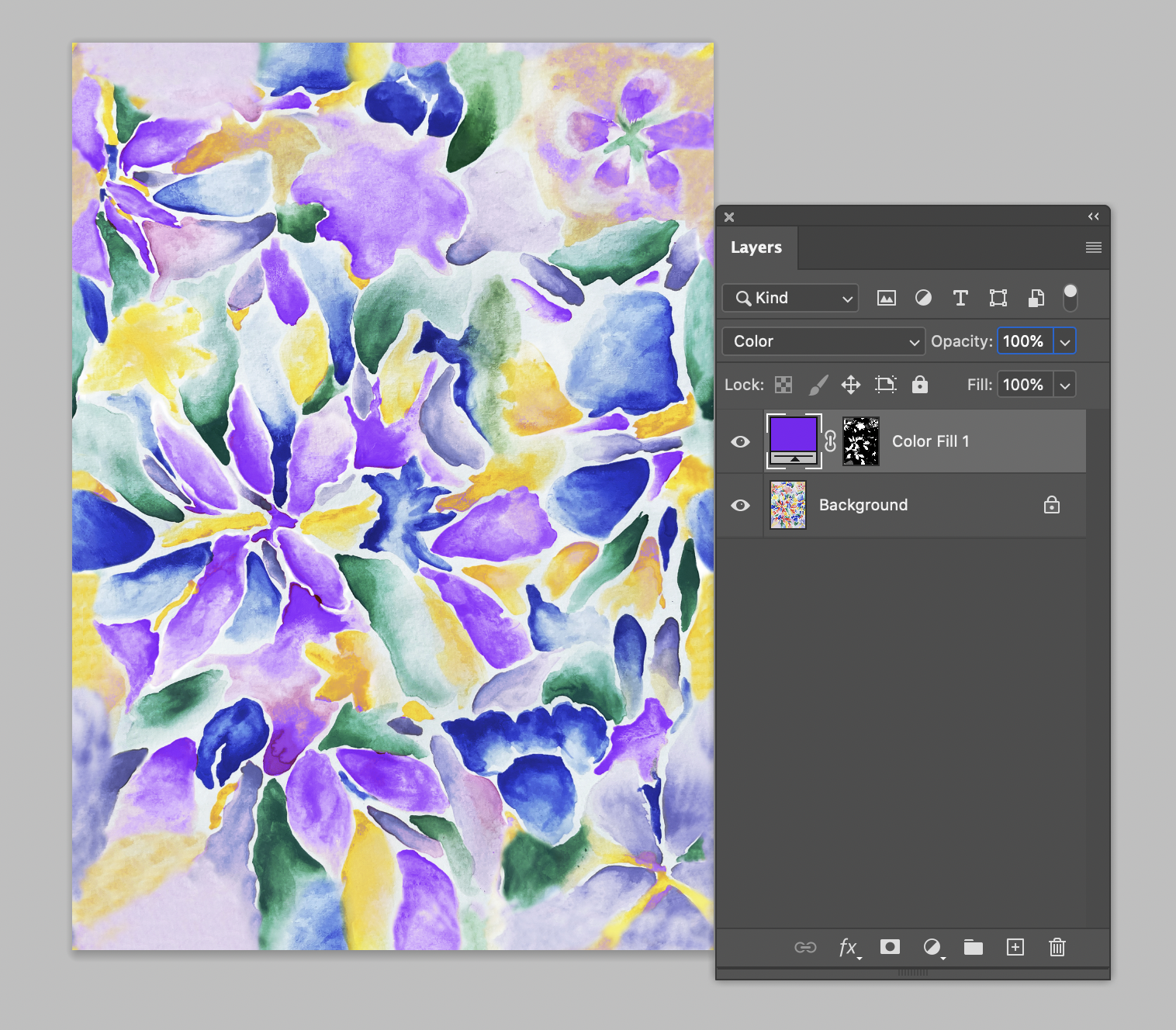Add a new layer mask
1176x1030 pixels.
click(x=890, y=947)
